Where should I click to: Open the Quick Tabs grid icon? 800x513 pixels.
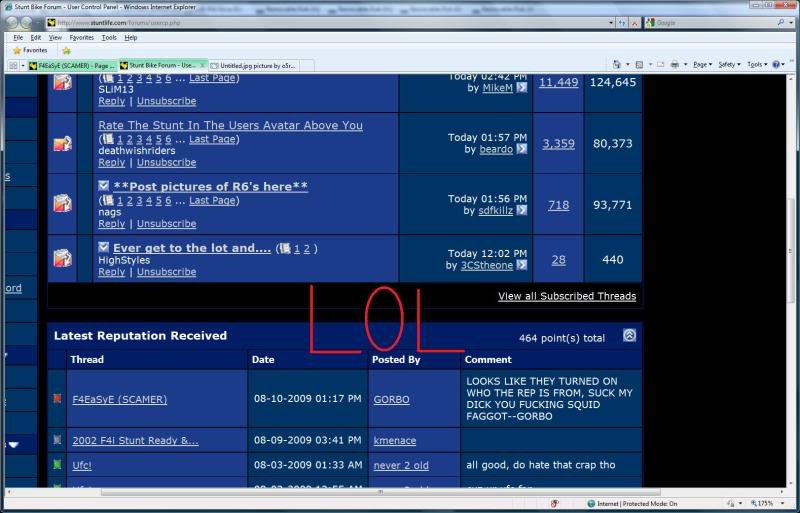(14, 65)
